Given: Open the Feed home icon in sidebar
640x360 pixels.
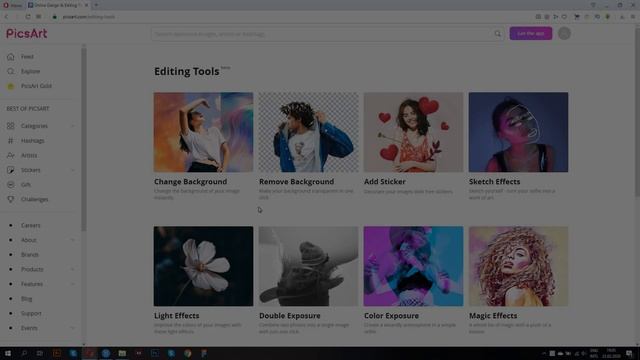Looking at the screenshot, I should tap(11, 57).
